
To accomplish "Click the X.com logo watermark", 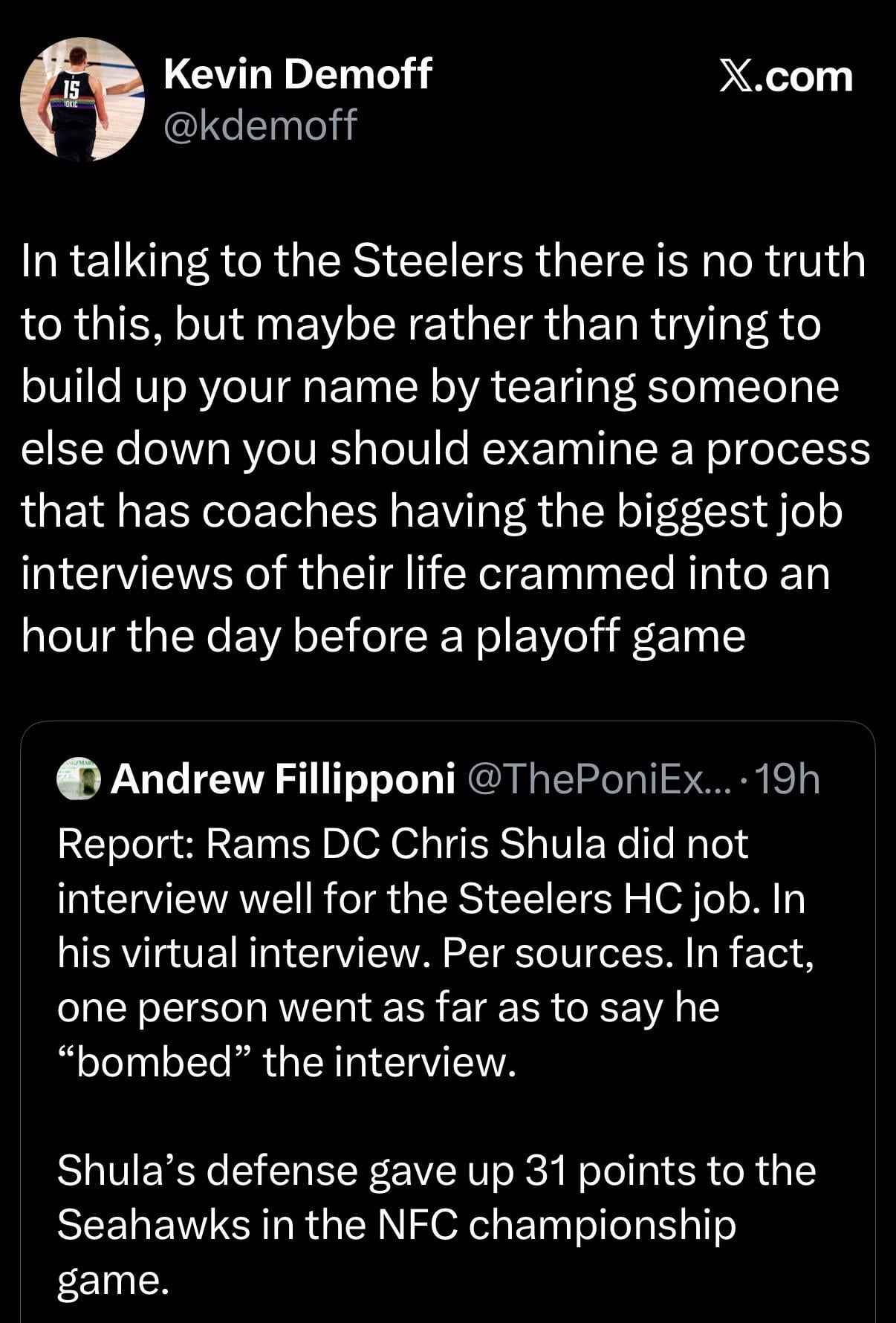I will click(786, 77).
